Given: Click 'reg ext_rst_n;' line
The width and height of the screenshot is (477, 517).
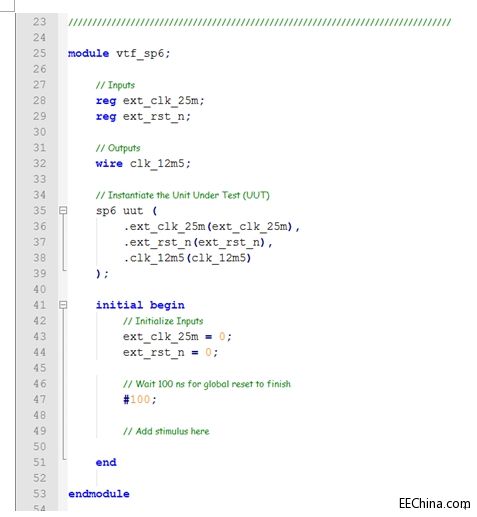Looking at the screenshot, I should [x=143, y=116].
